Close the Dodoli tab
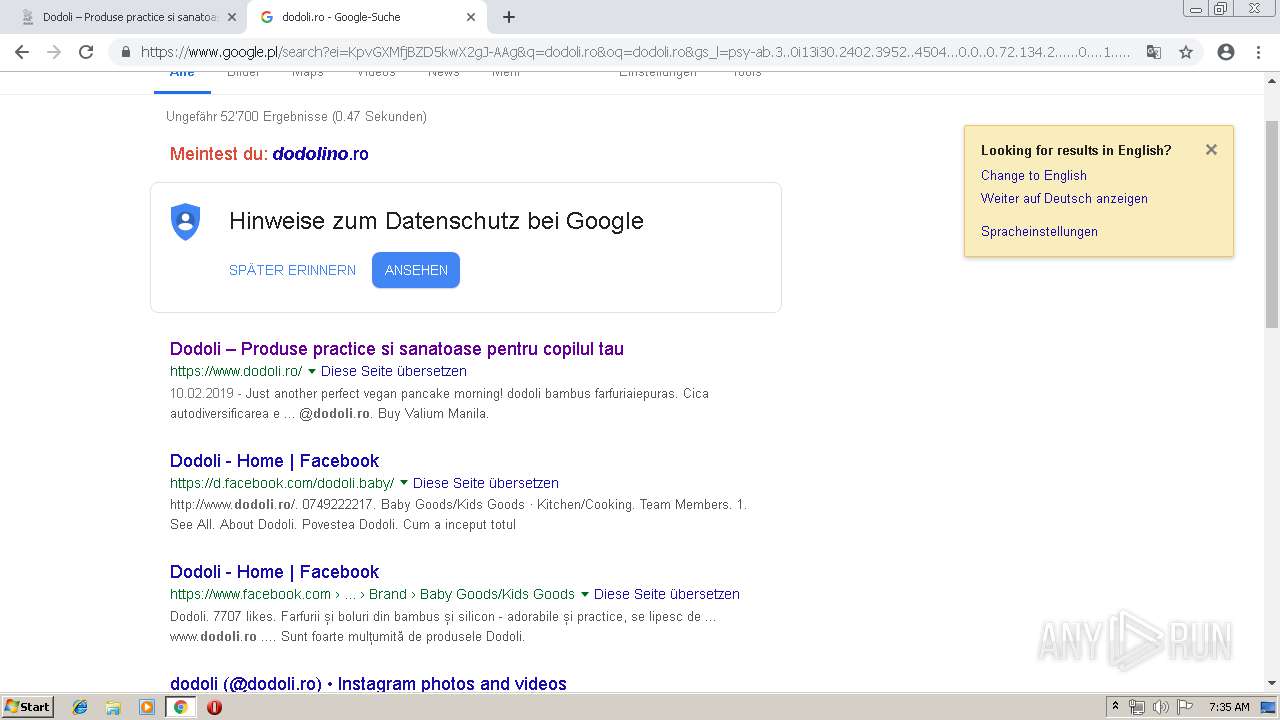Screen dimensions: 1280x720 tap(232, 17)
